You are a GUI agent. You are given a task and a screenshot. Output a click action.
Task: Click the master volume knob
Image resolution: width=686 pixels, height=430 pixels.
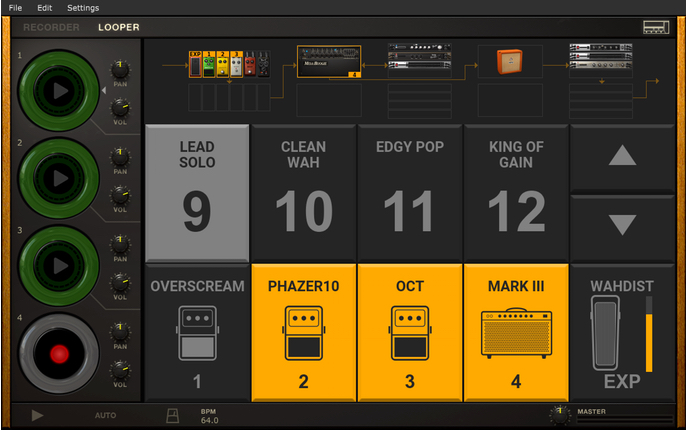coord(557,414)
